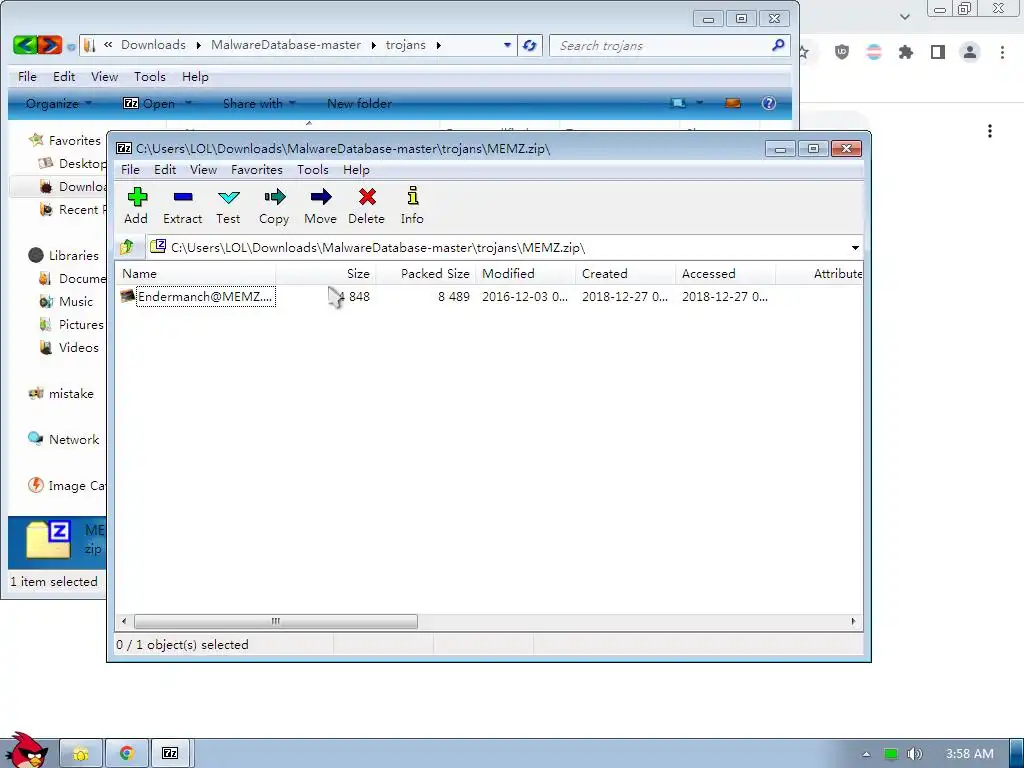The height and width of the screenshot is (768, 1024).
Task: Open the 7-Zip Tools menu
Action: coord(313,170)
